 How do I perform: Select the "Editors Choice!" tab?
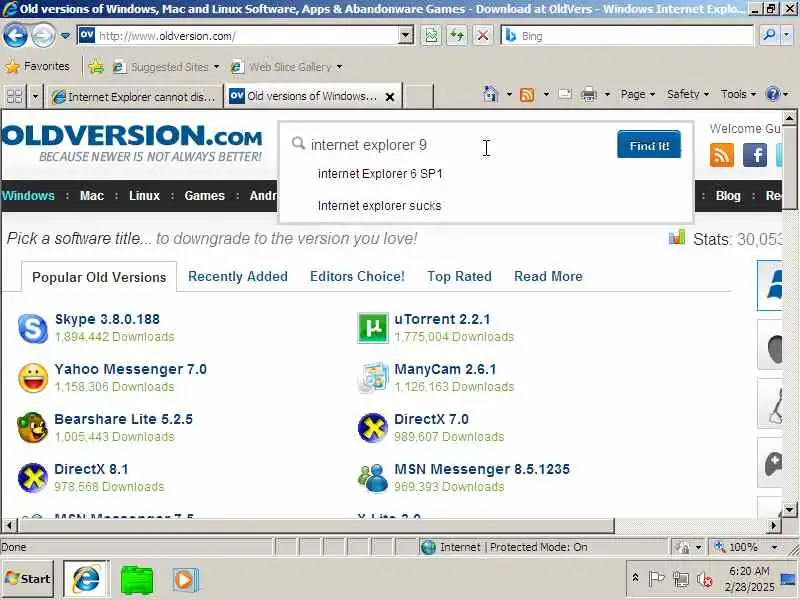click(x=357, y=277)
